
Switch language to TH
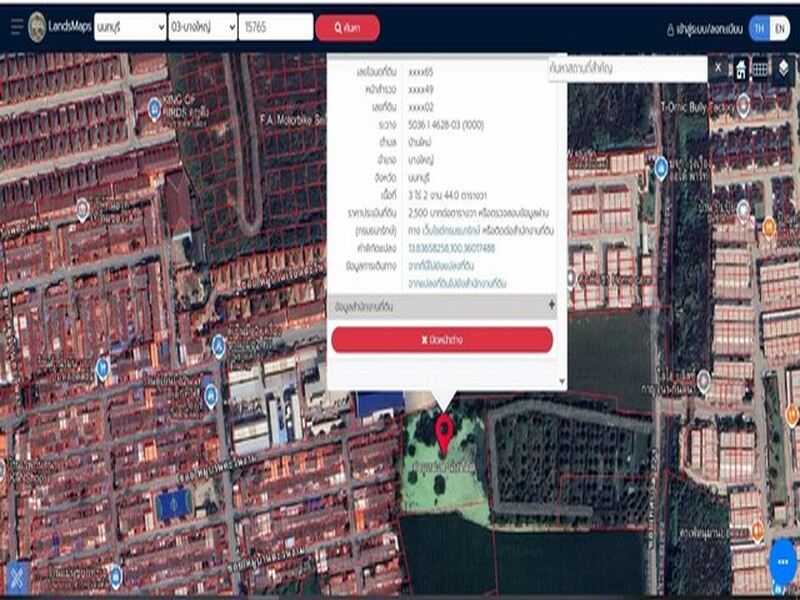coord(760,28)
